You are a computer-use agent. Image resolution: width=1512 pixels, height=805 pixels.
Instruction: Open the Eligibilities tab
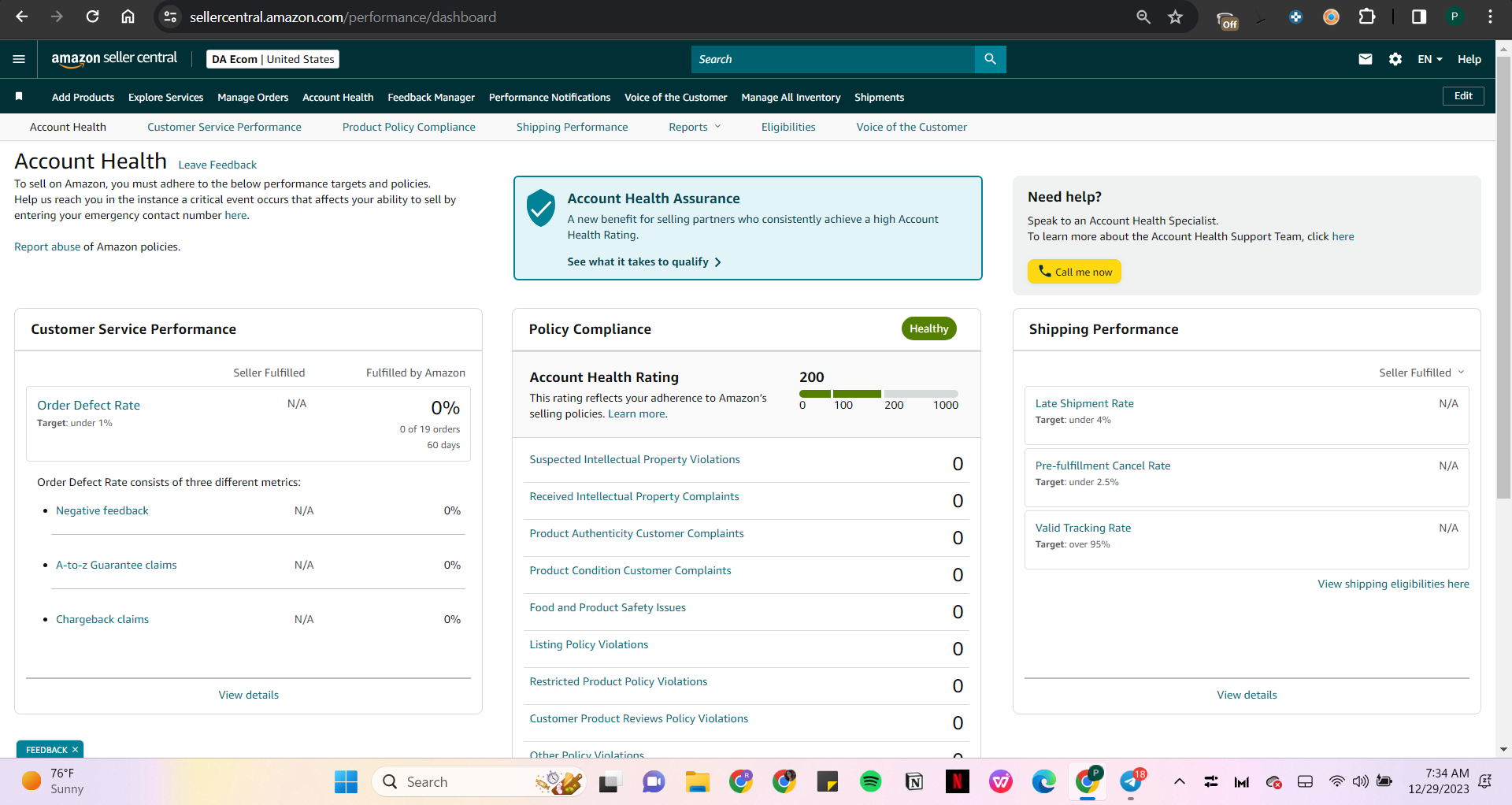[788, 127]
